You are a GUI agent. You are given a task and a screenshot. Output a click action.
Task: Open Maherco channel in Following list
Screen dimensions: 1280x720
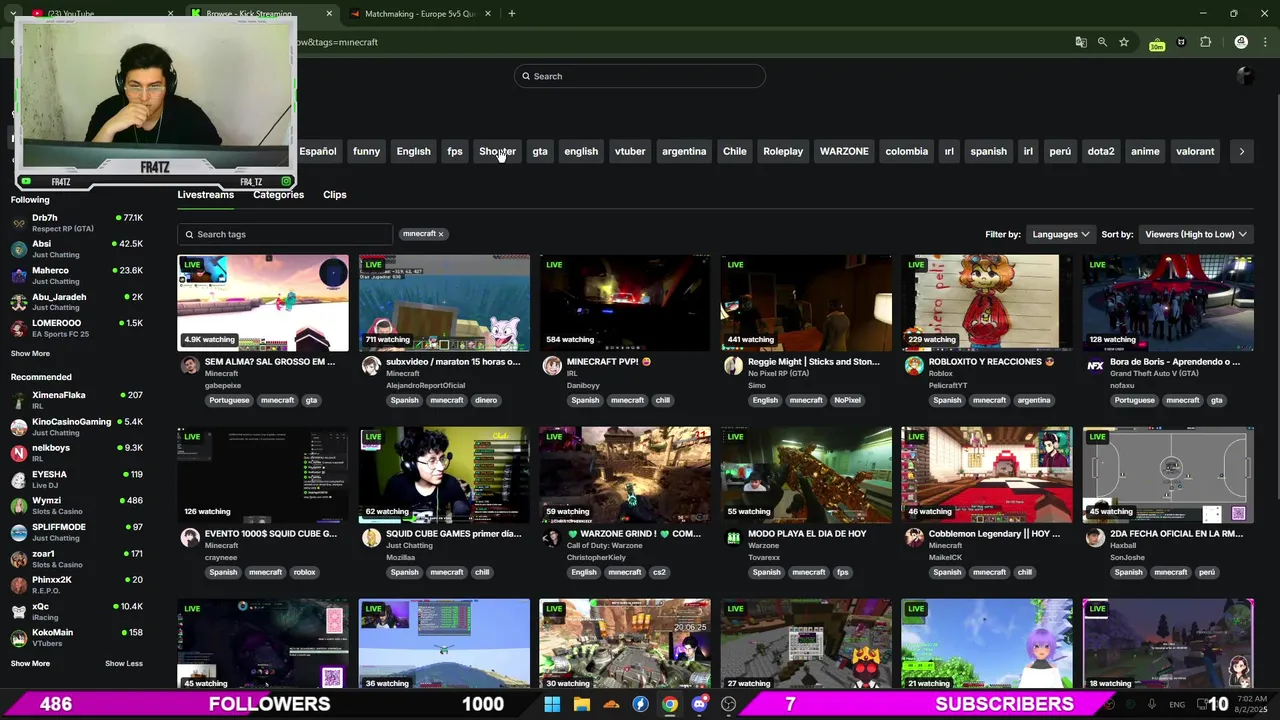(x=77, y=276)
